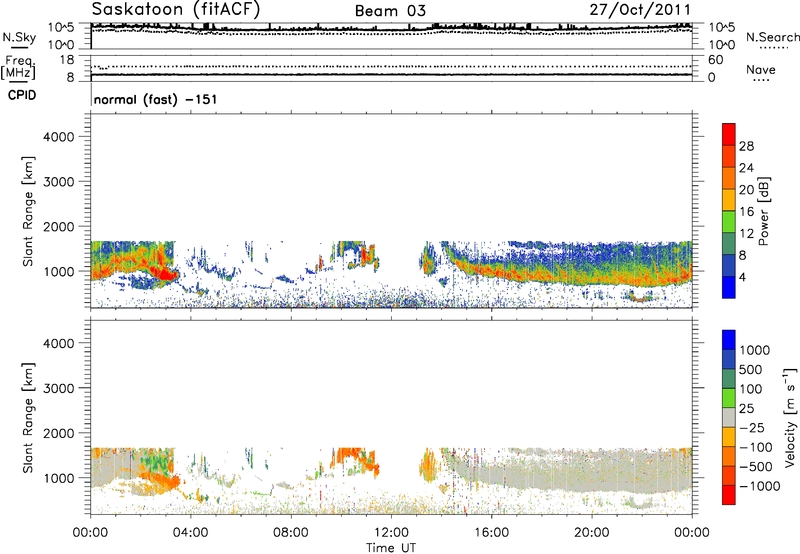Viewport: 800px width, 554px height.
Task: Click the 'N.Search' legend label
Action: pyautogui.click(x=772, y=37)
